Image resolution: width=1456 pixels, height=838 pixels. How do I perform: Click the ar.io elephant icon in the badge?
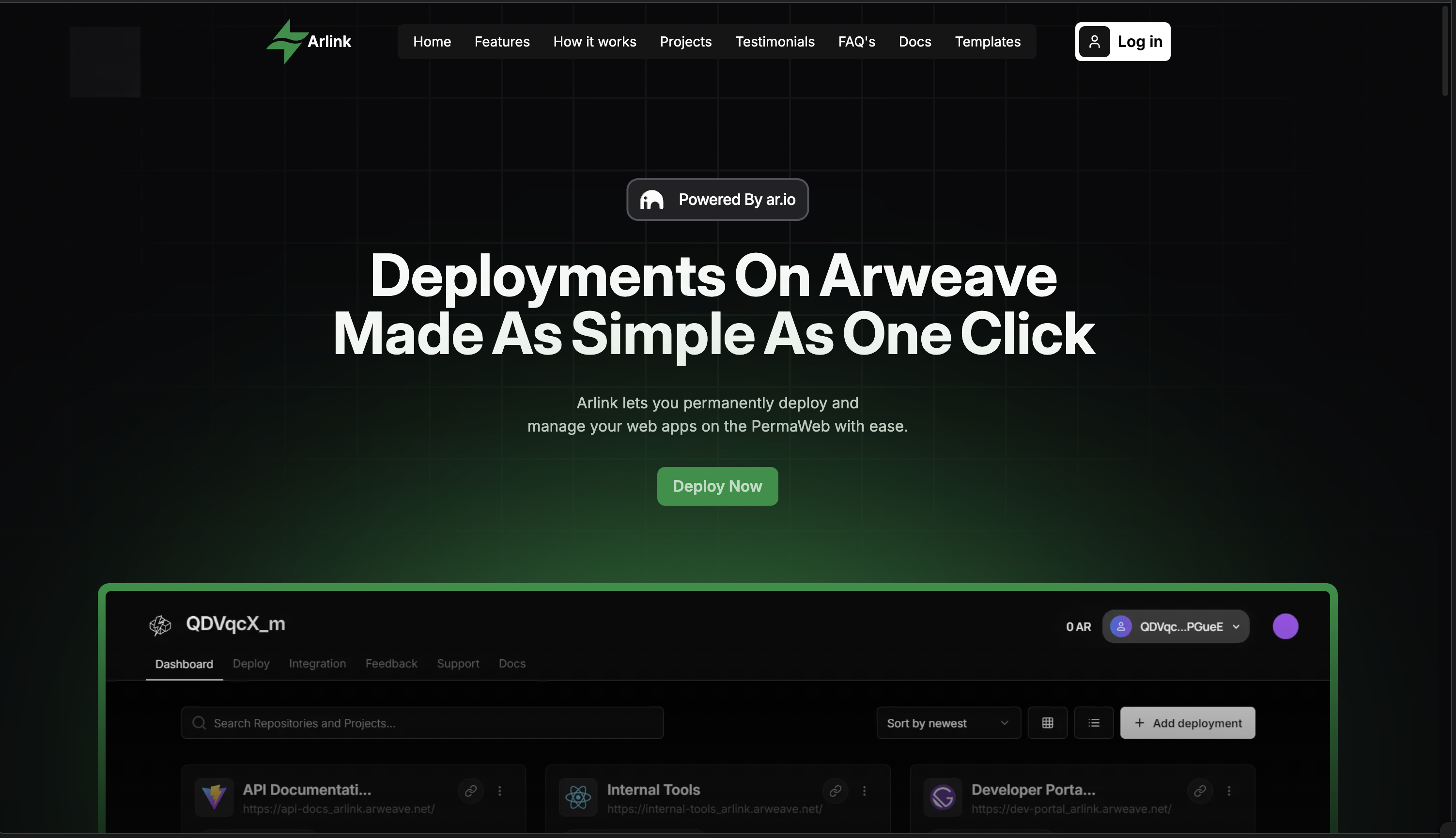(x=651, y=200)
